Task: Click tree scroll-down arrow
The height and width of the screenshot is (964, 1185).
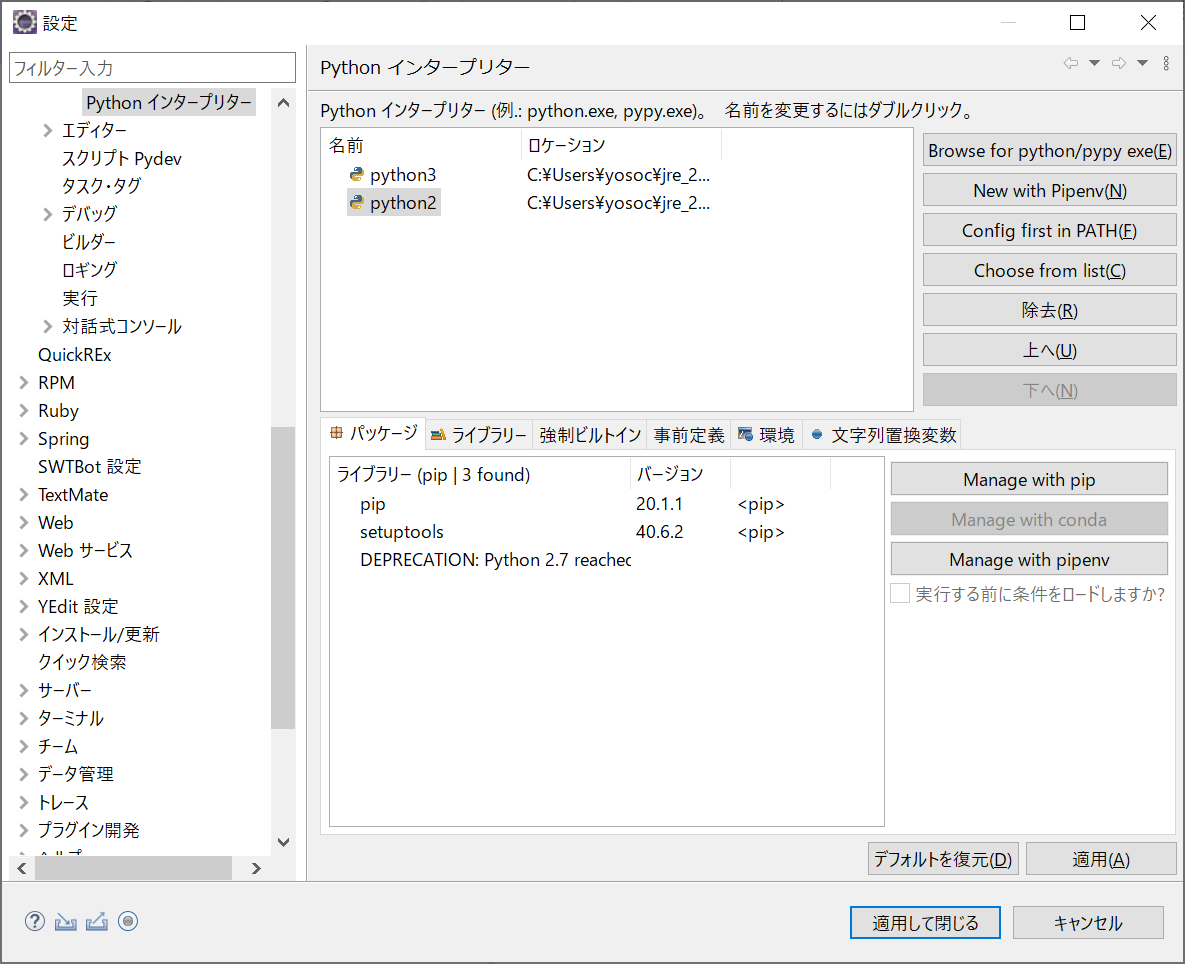Action: coord(283,842)
